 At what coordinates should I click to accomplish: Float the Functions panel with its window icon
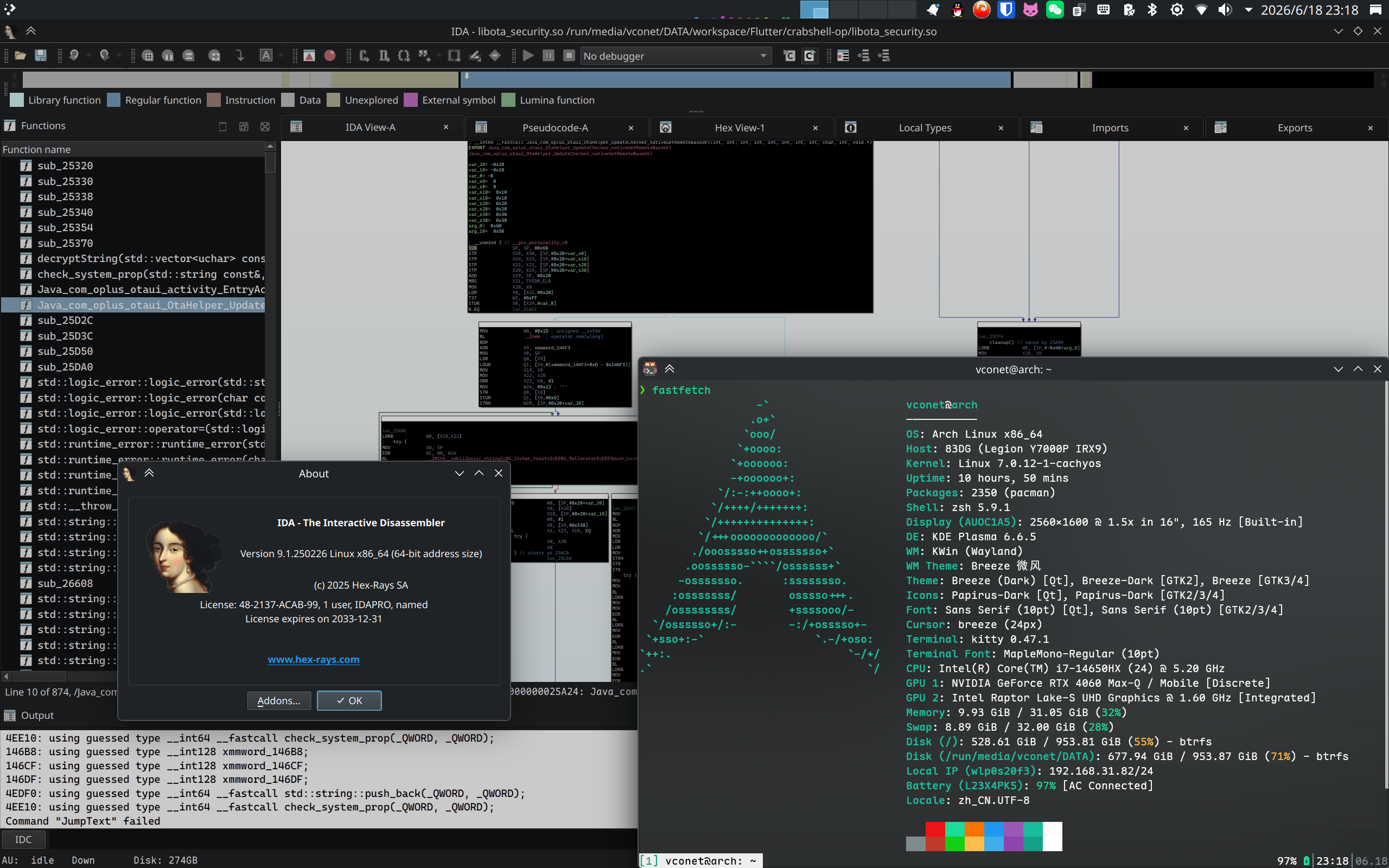(244, 126)
